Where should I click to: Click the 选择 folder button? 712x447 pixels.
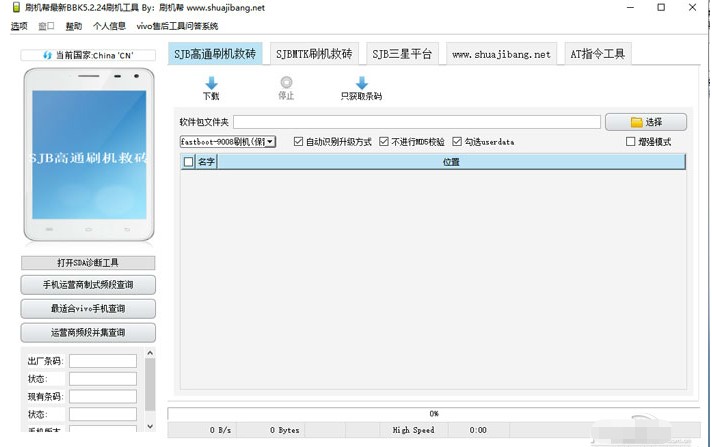[x=646, y=122]
